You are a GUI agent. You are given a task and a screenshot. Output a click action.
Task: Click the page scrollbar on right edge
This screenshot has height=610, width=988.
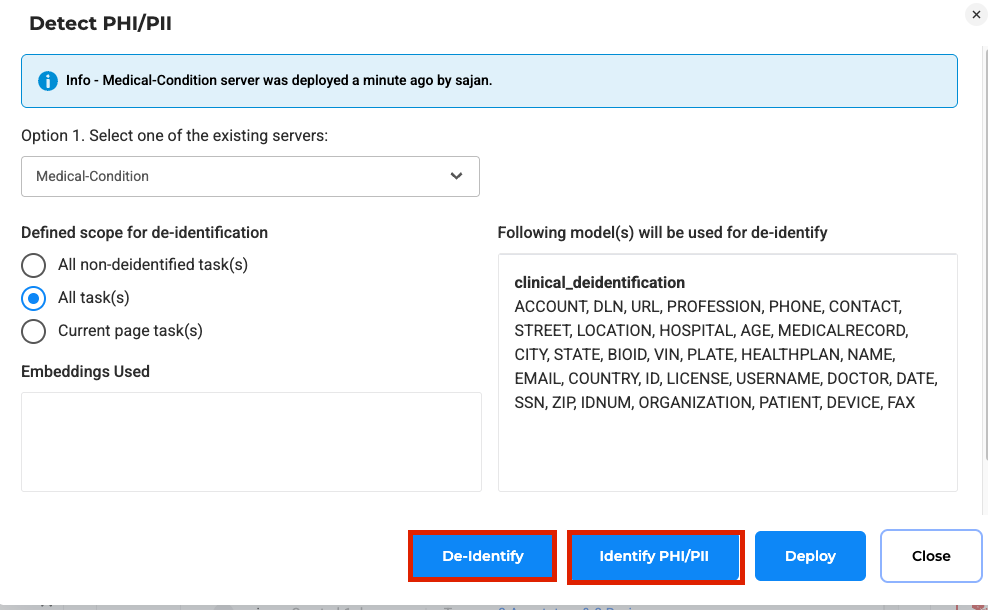point(985,252)
